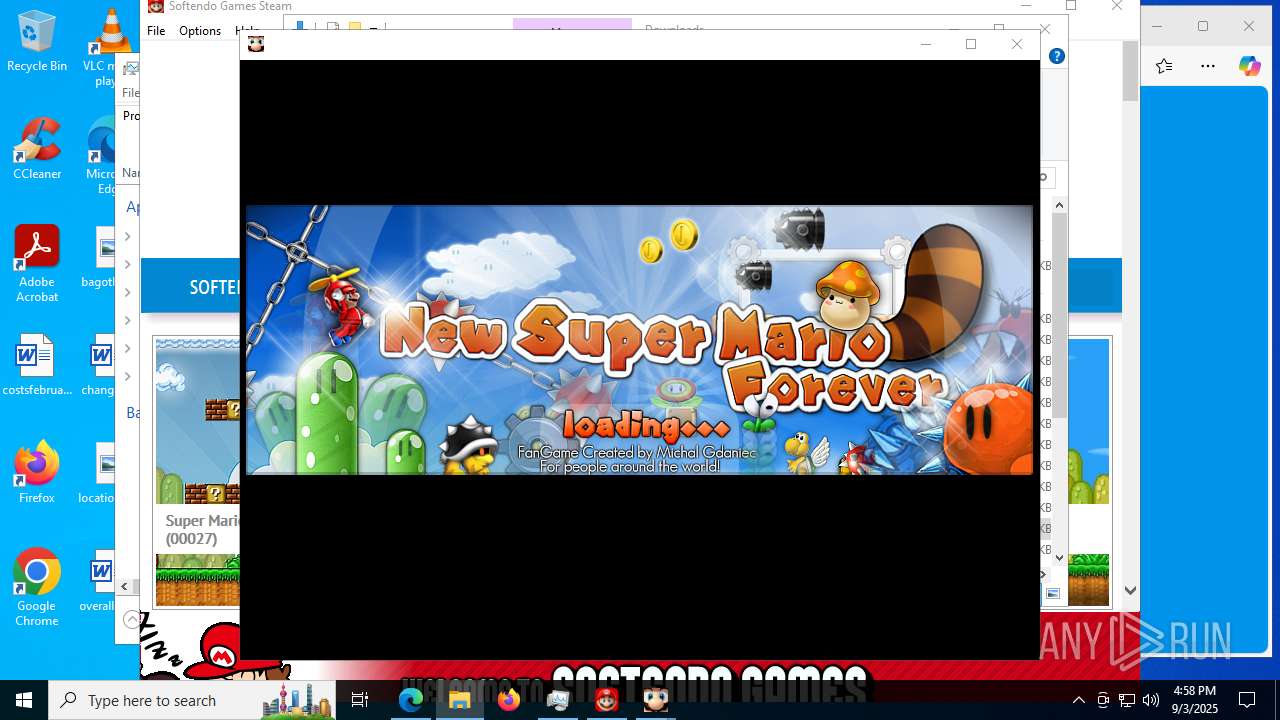Click the Mario icon in game window title bar
This screenshot has height=720, width=1280.
coord(256,44)
